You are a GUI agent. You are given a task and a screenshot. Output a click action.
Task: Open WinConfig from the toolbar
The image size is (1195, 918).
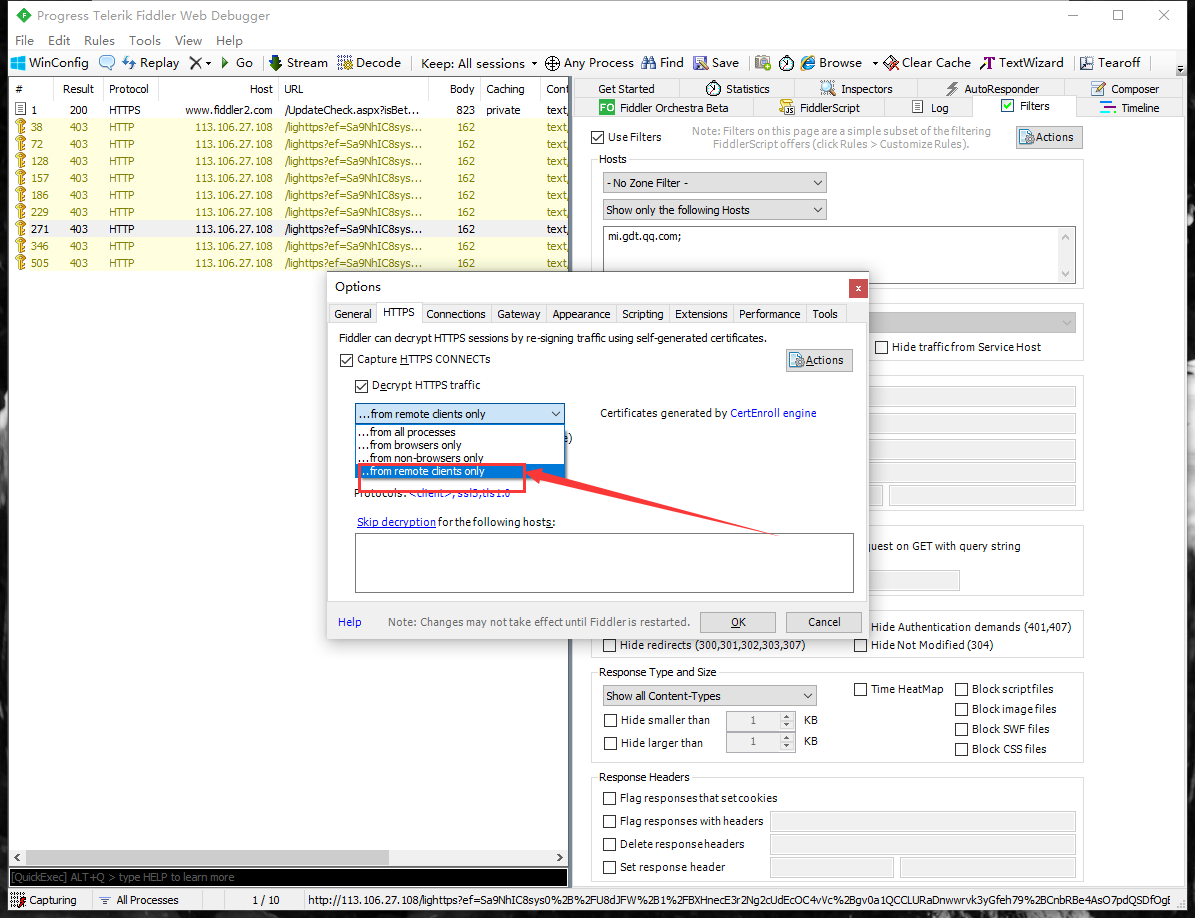(50, 63)
